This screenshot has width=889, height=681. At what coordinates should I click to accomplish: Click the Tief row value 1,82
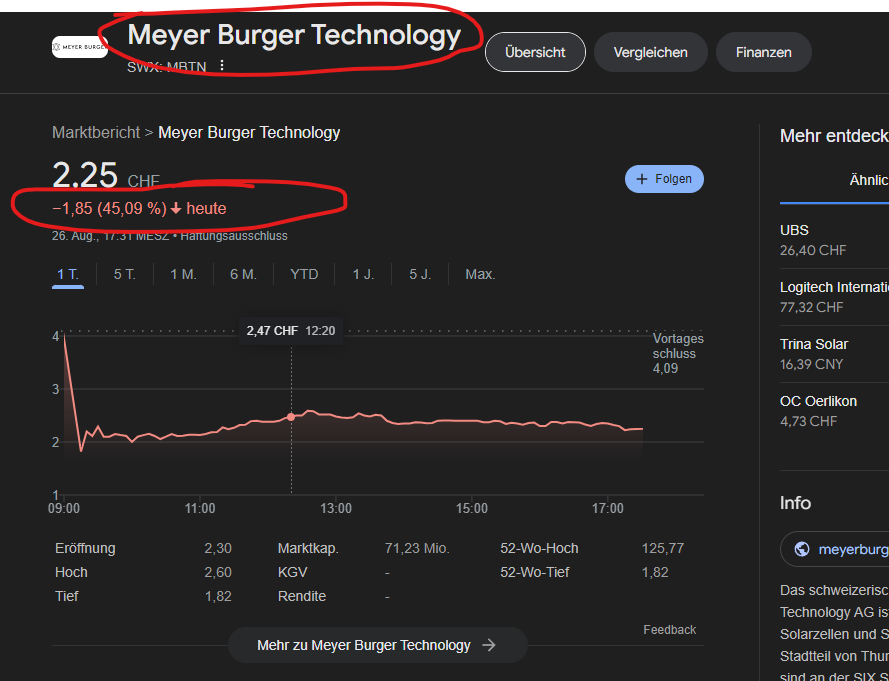click(x=218, y=597)
